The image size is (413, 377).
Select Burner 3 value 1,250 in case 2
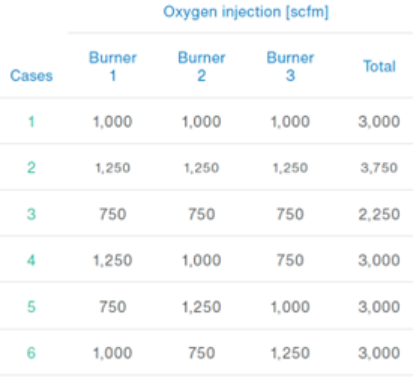tap(290, 168)
